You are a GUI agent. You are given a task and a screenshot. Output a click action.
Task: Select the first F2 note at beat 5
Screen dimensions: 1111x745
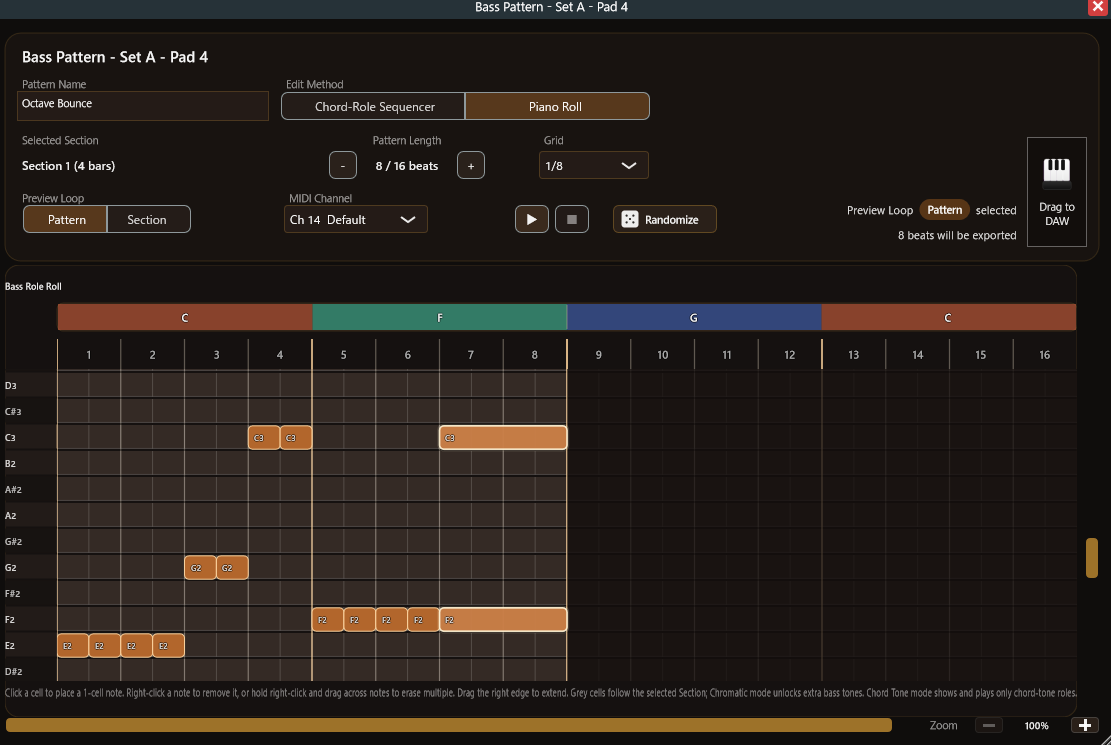click(x=328, y=620)
